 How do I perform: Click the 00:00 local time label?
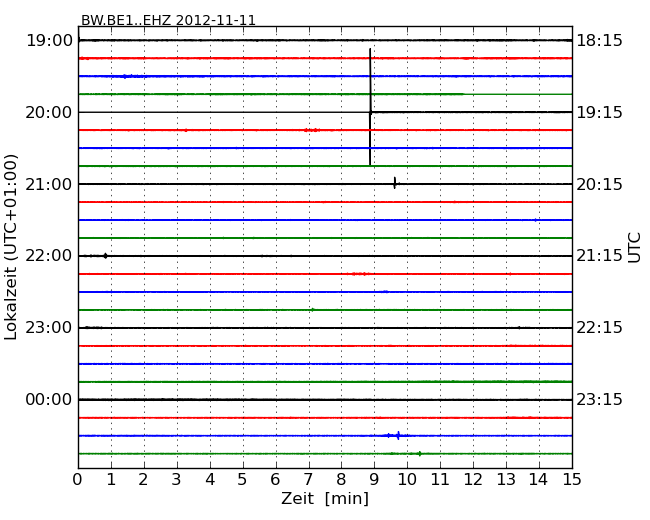pos(49,399)
